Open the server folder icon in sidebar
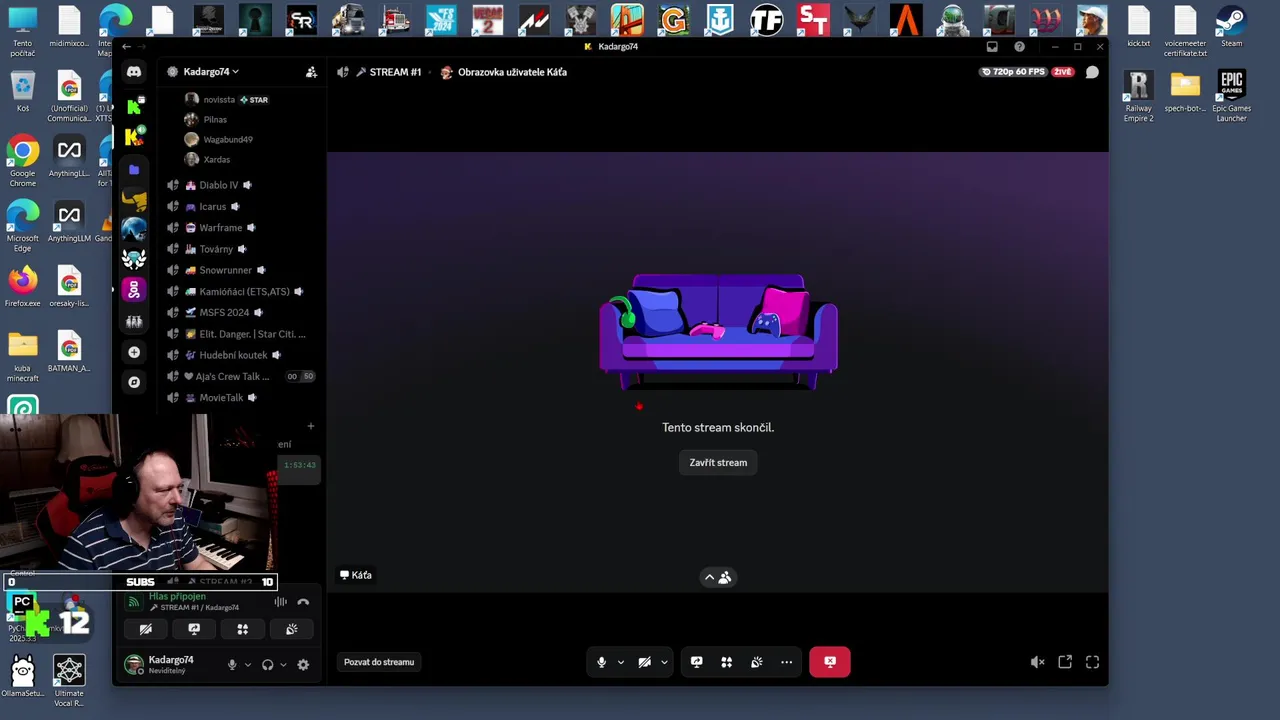 click(134, 170)
